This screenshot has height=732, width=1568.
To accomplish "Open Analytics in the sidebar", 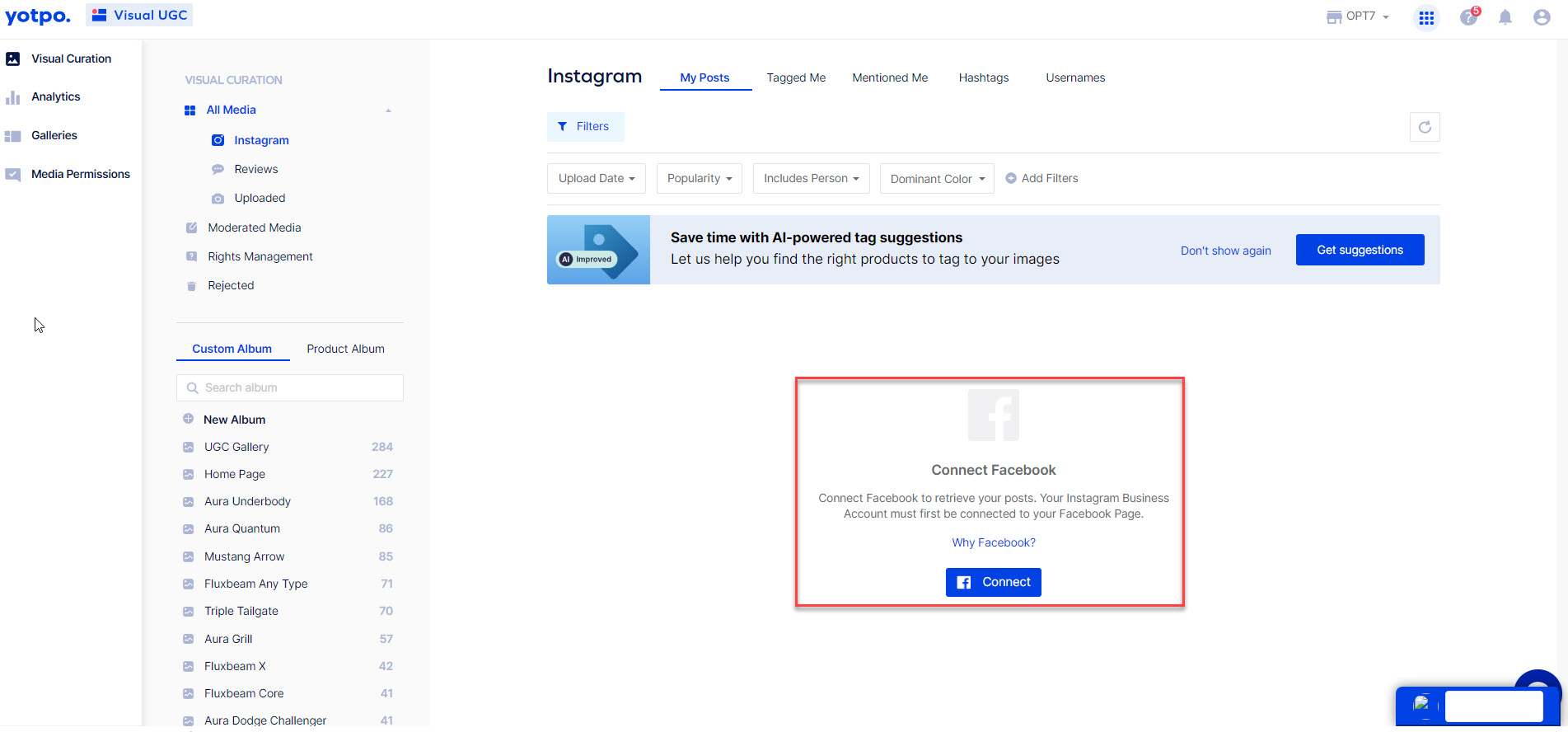I will 56,96.
